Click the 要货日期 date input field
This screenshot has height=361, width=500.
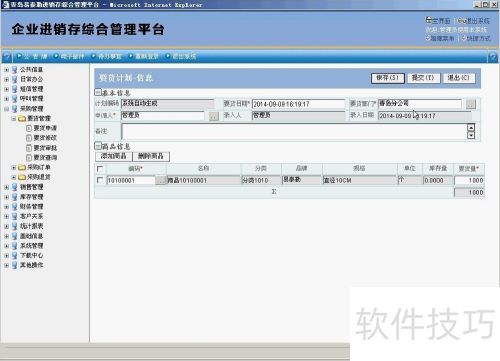tap(298, 104)
